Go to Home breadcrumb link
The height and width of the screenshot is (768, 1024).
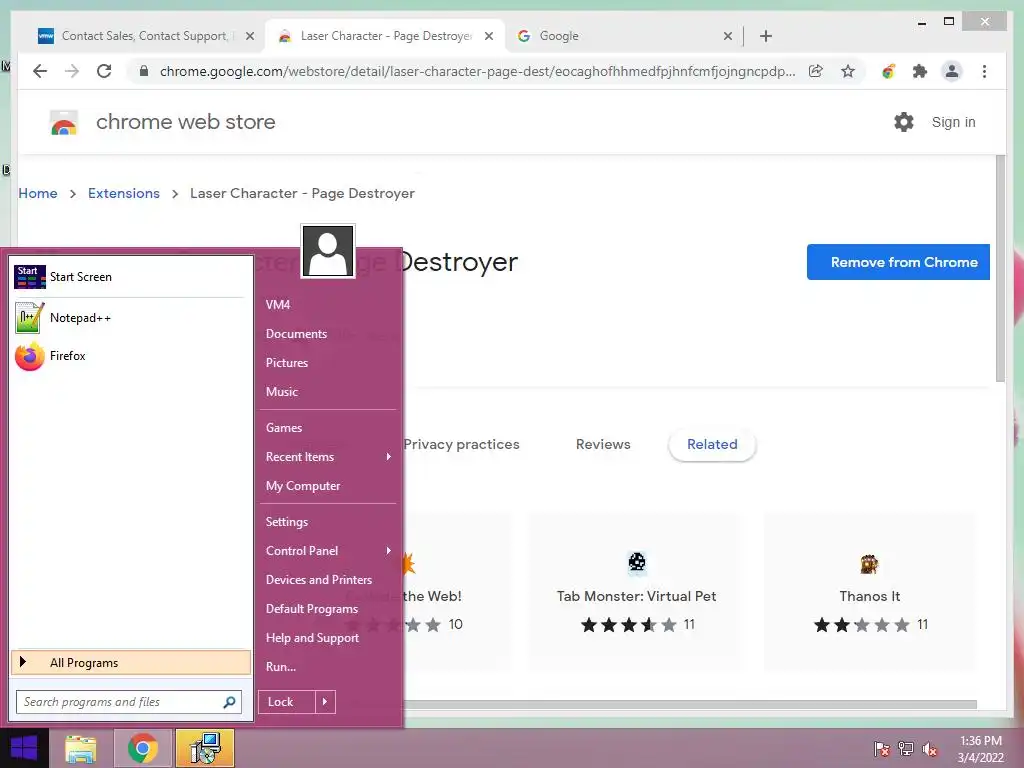(x=38, y=193)
